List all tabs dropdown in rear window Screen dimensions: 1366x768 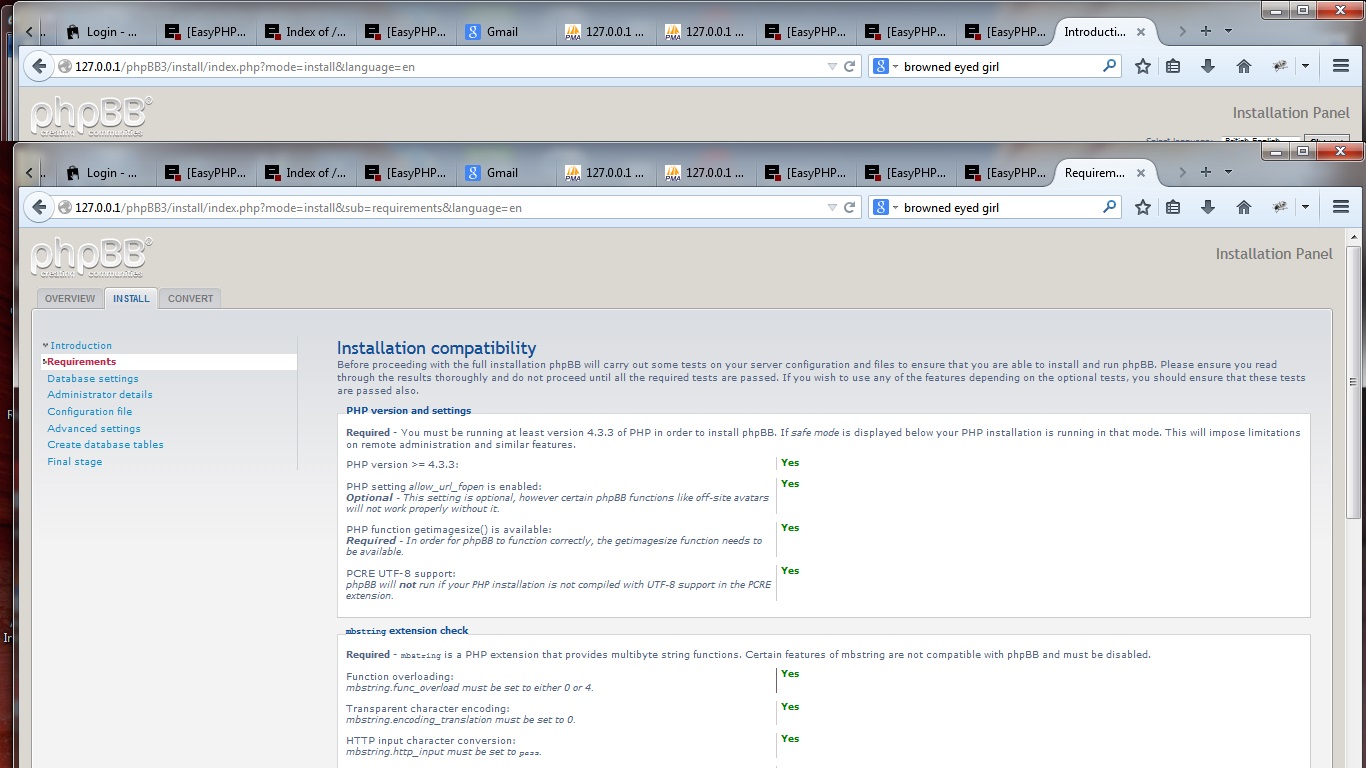(x=1228, y=31)
